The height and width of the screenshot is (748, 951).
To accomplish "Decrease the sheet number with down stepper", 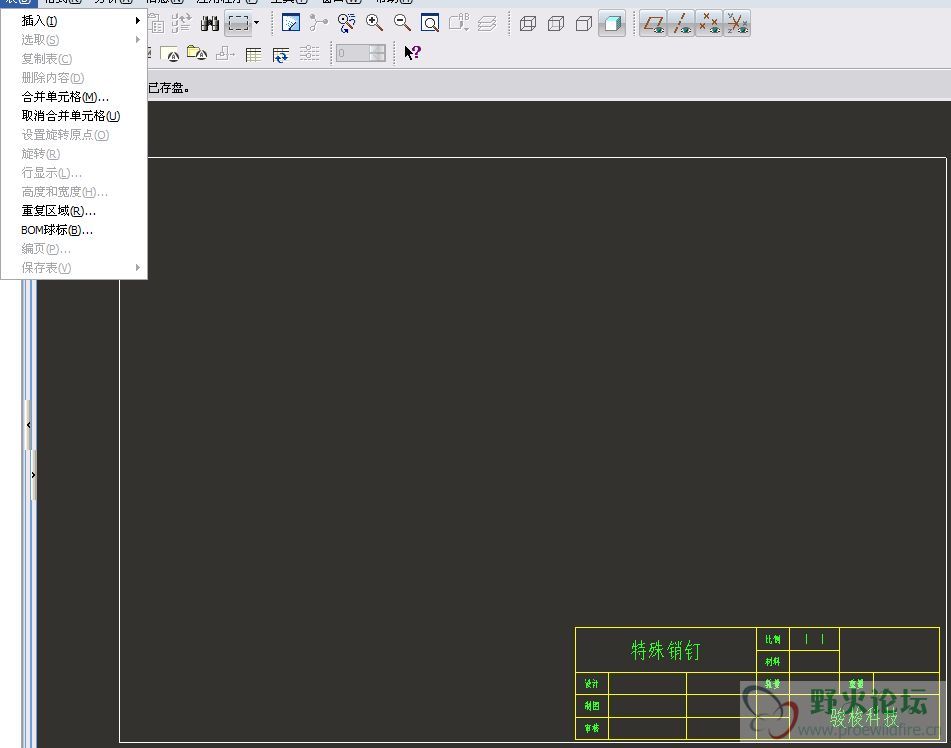I will [x=377, y=57].
